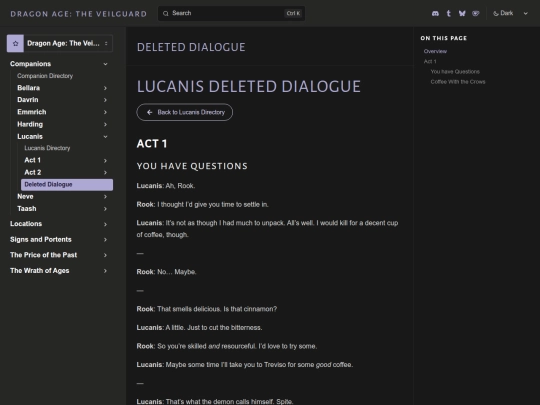Click the ACT 1 heading
The width and height of the screenshot is (540, 405).
coord(152,144)
